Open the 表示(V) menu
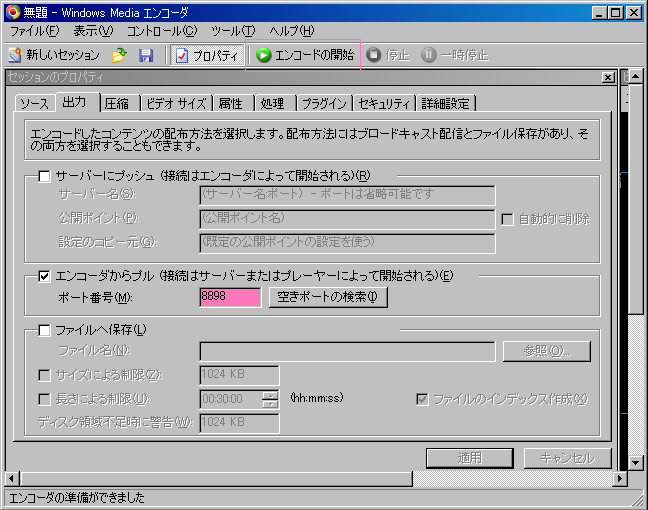The height and width of the screenshot is (510, 648). point(93,31)
